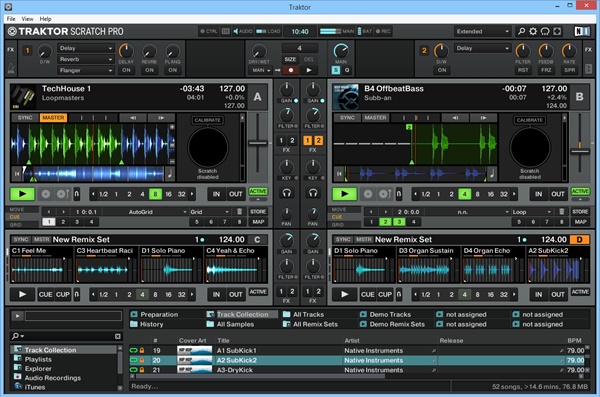Click the browser preview player play icon
600x397 pixels.
pos(17,316)
